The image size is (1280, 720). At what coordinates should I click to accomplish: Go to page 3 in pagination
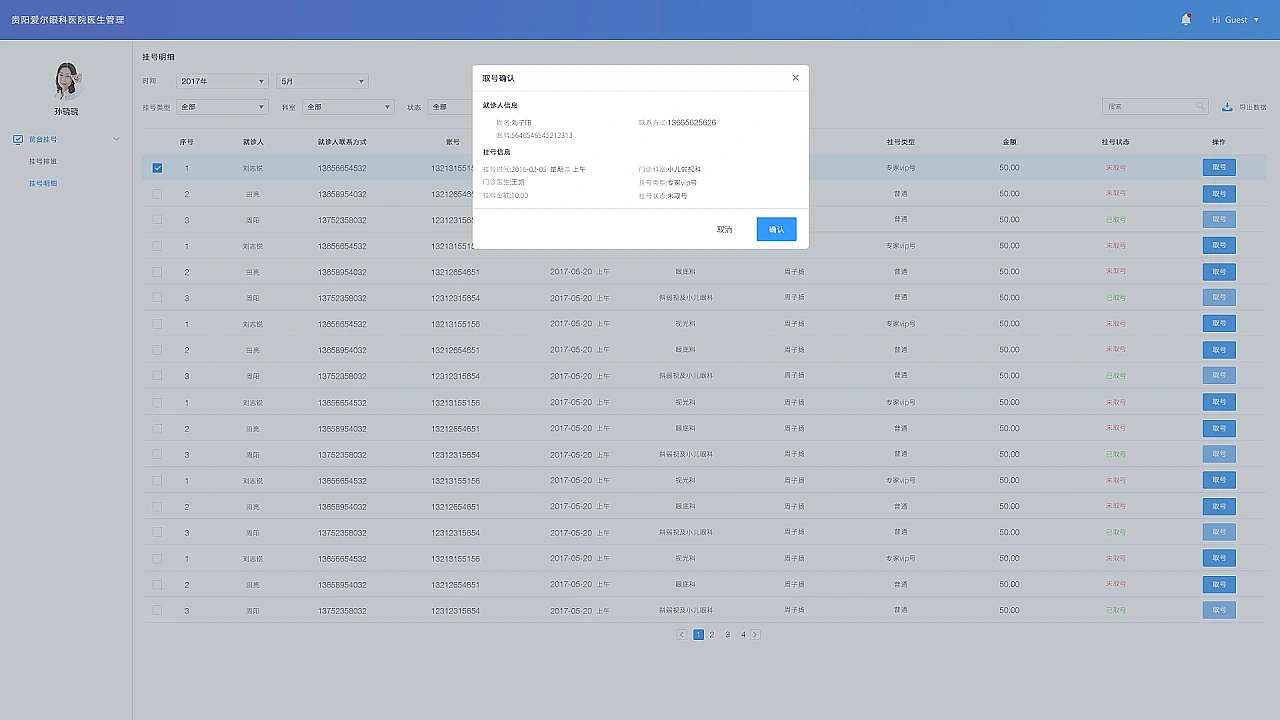click(727, 634)
